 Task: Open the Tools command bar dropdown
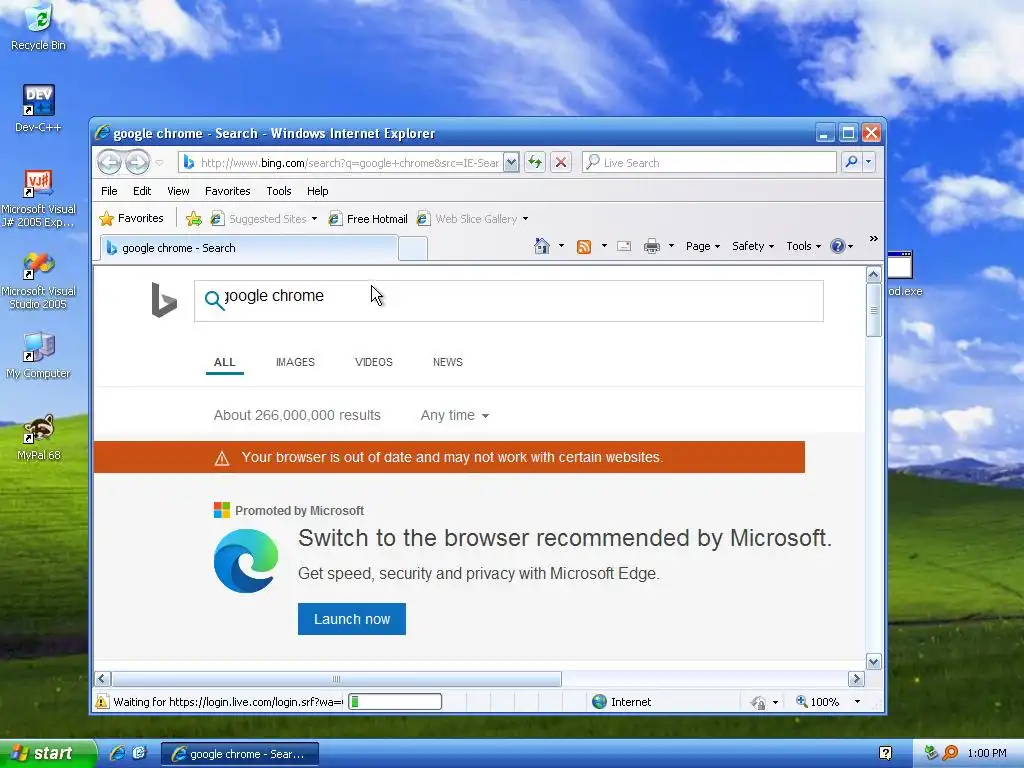tap(803, 246)
